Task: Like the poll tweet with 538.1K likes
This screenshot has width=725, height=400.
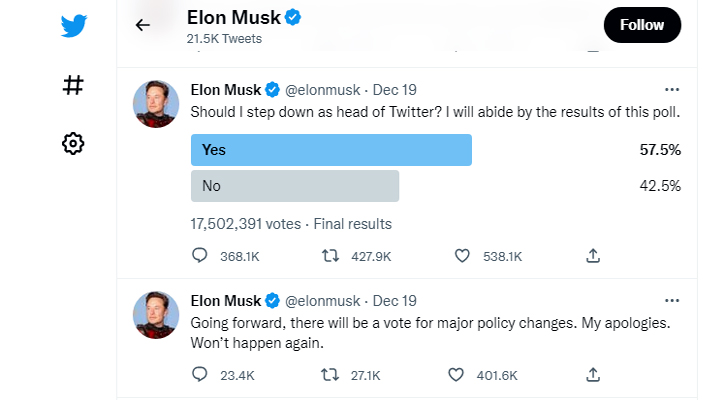Action: [462, 255]
